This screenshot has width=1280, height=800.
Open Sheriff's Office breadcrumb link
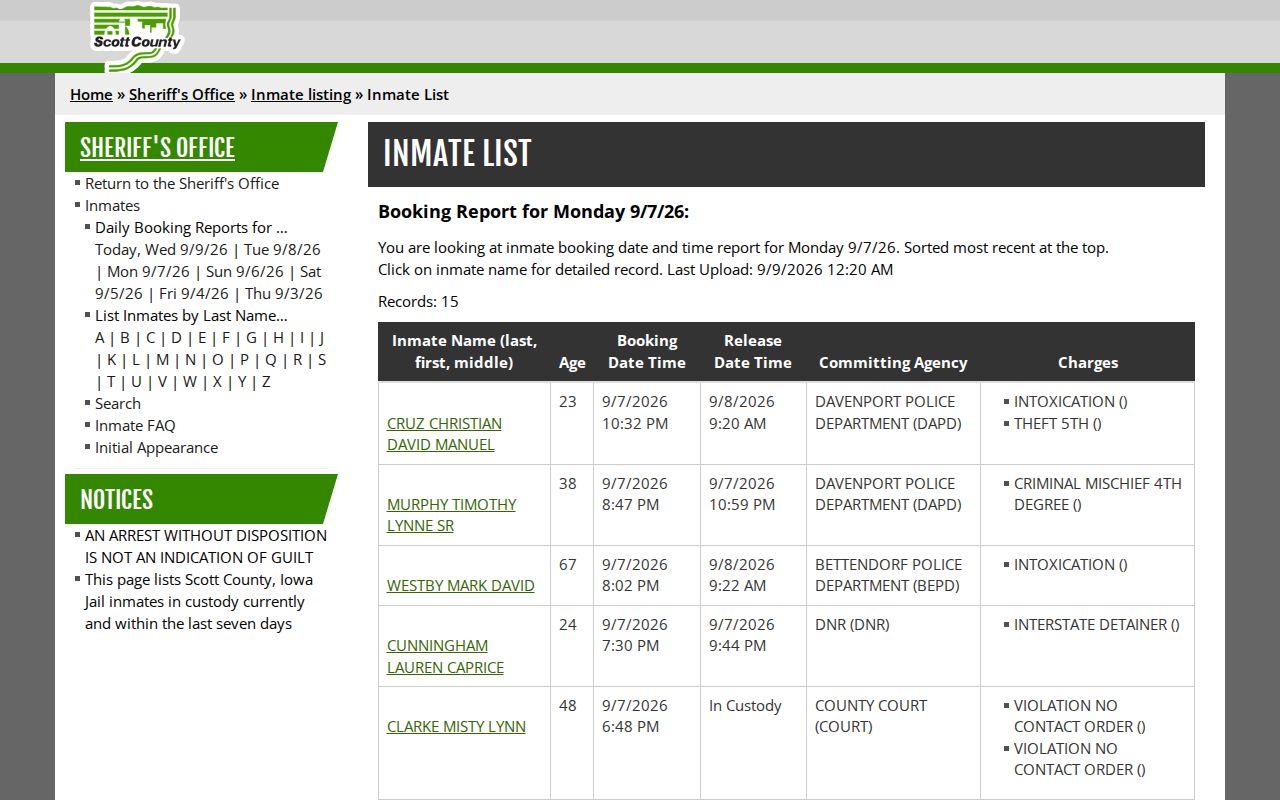coord(181,94)
